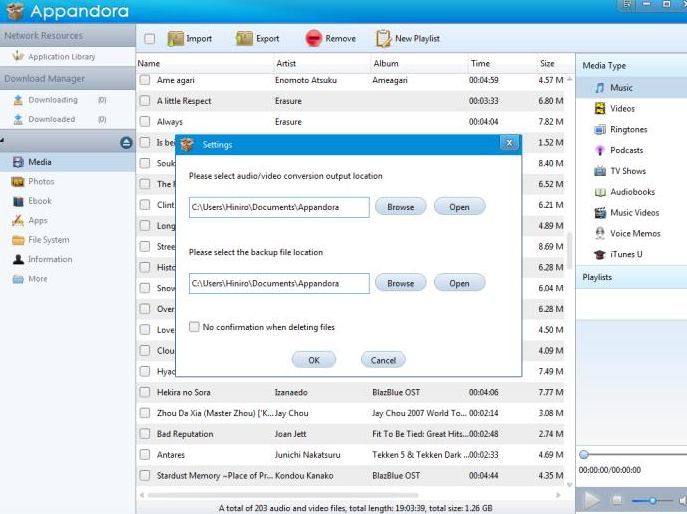Open the backup file folder
The image size is (687, 514).
(459, 284)
